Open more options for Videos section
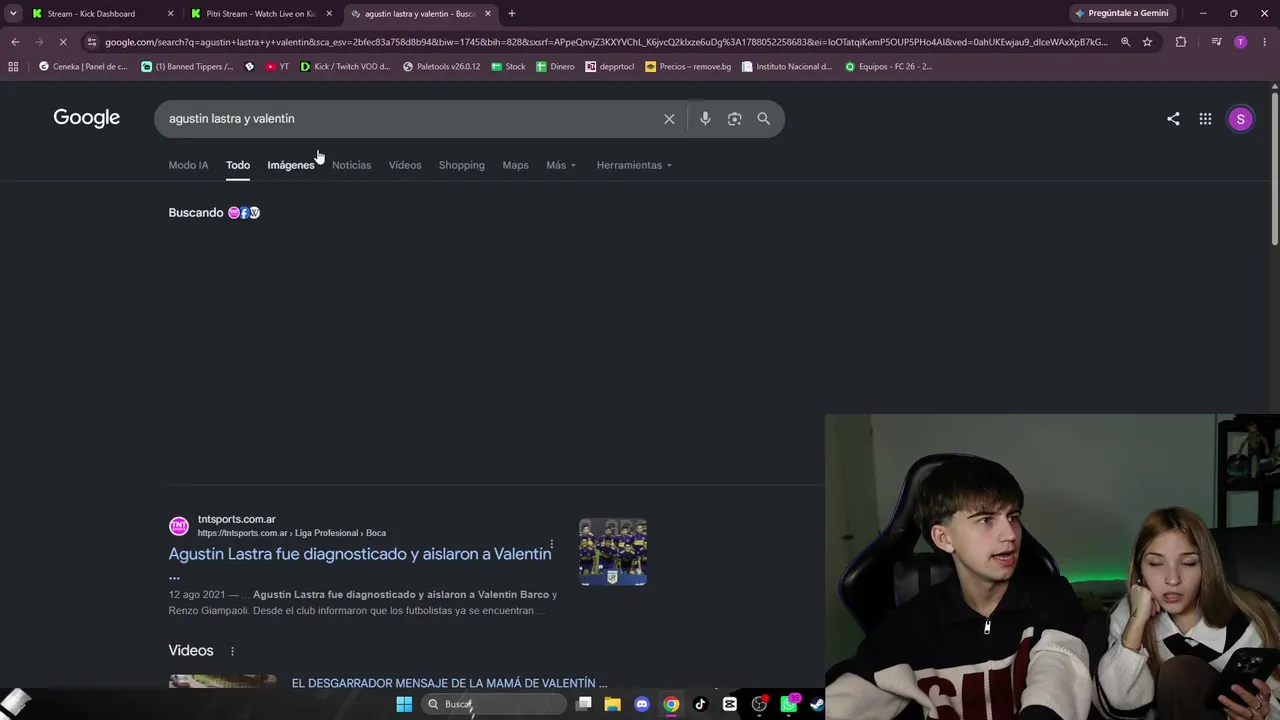 pos(232,651)
